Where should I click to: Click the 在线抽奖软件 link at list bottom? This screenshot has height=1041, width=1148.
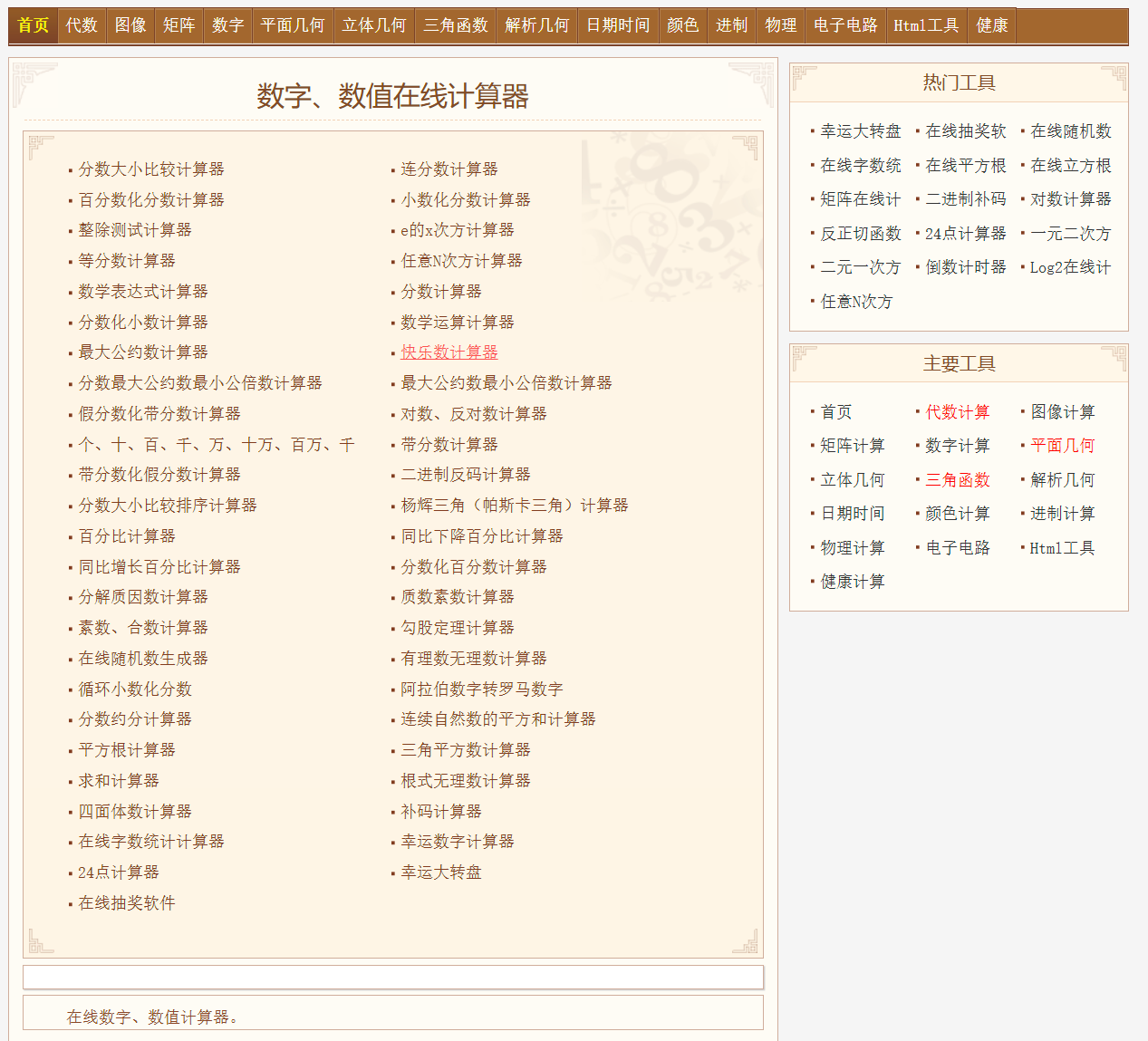point(126,903)
